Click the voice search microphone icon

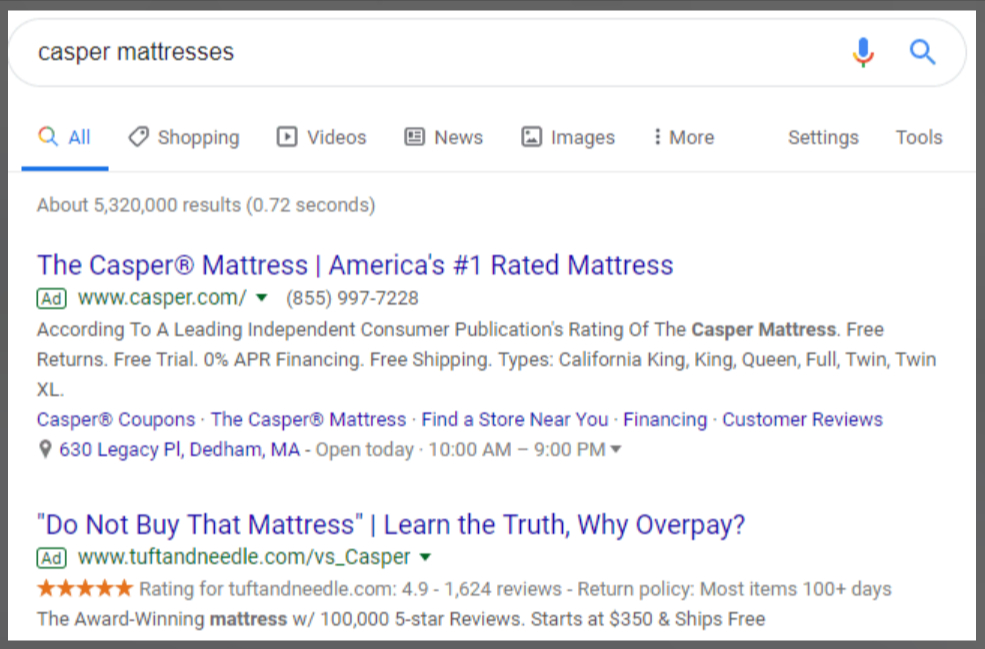pyautogui.click(x=863, y=52)
